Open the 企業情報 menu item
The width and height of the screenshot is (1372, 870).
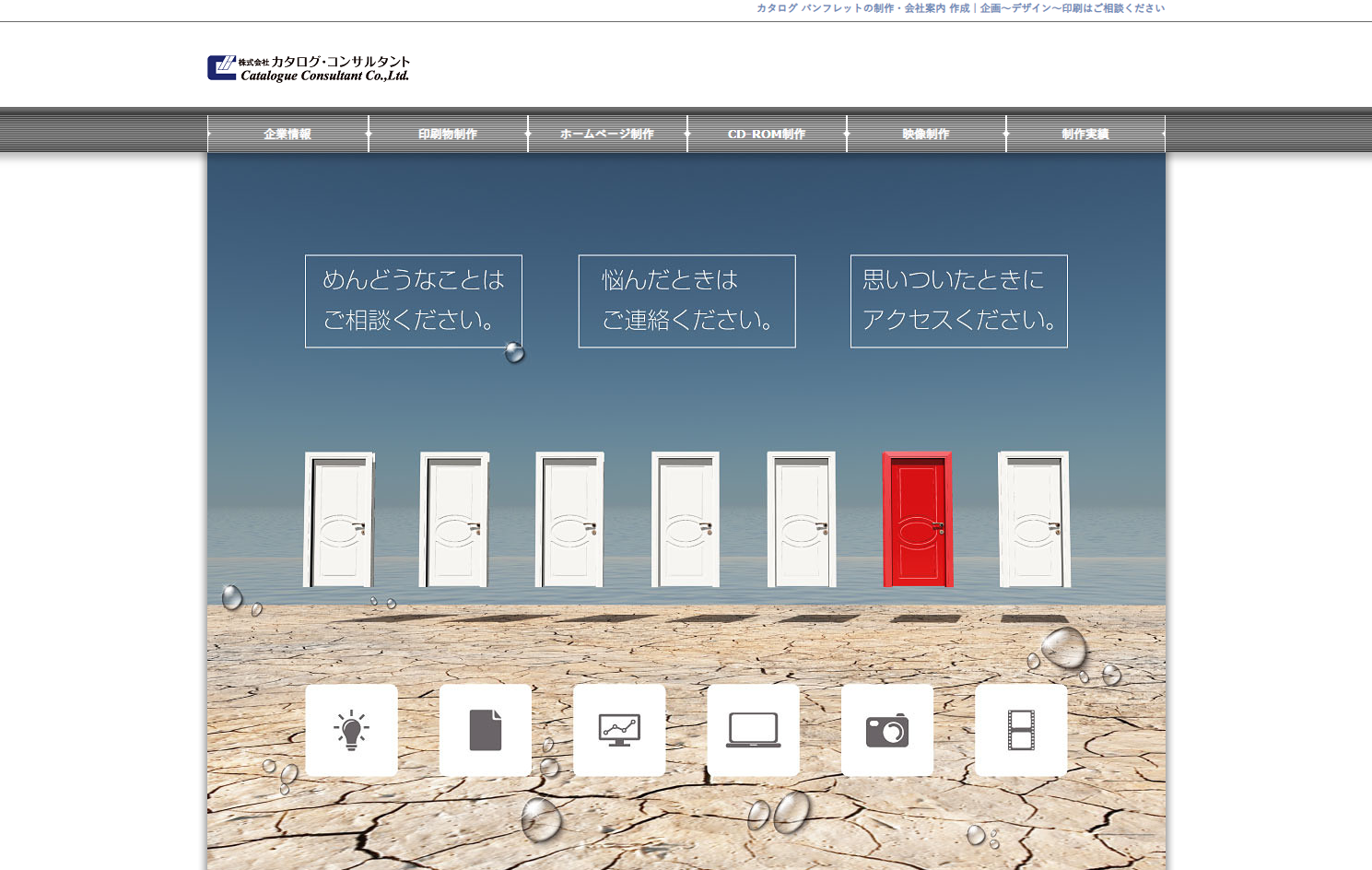(287, 134)
